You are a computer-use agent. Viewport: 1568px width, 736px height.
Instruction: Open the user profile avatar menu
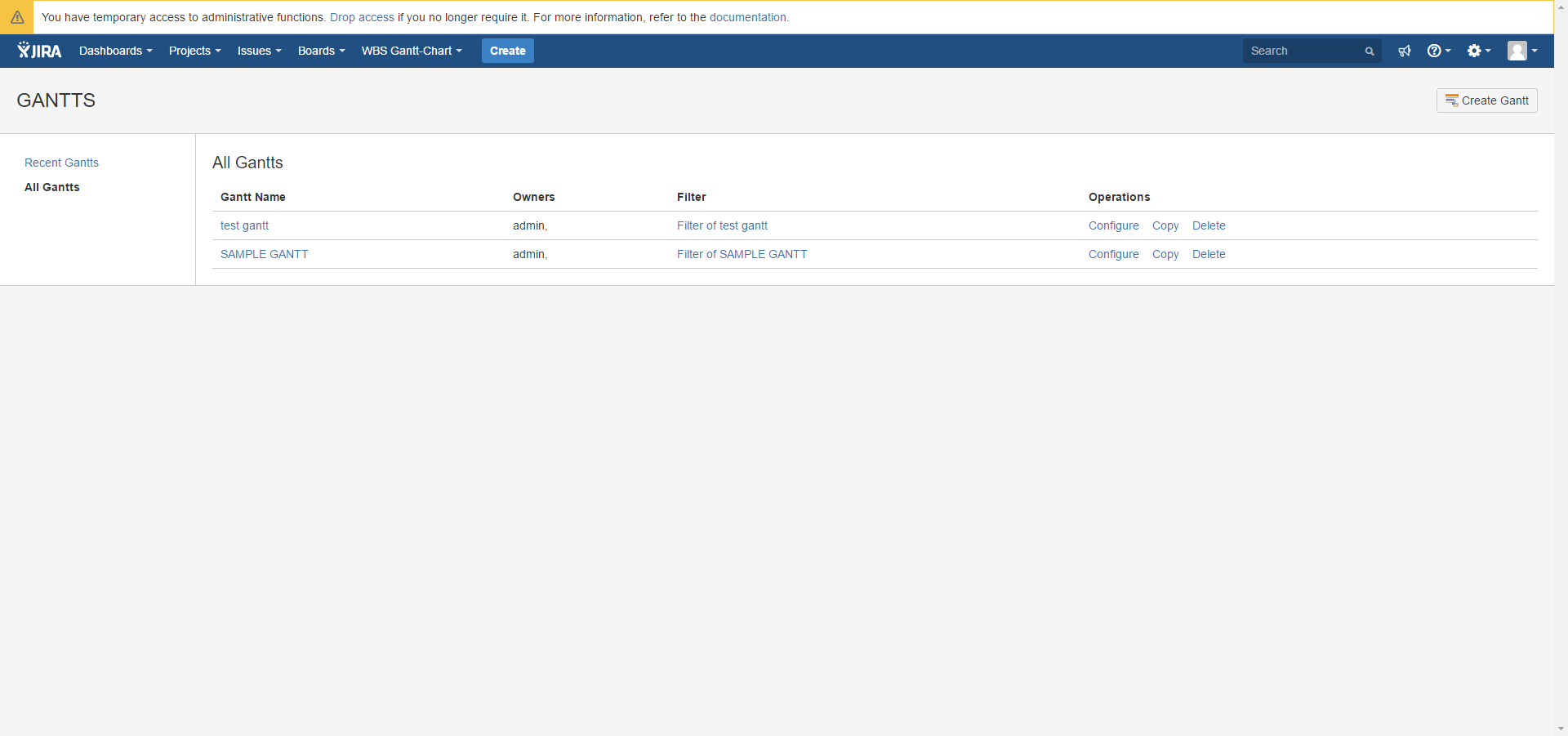click(1521, 51)
